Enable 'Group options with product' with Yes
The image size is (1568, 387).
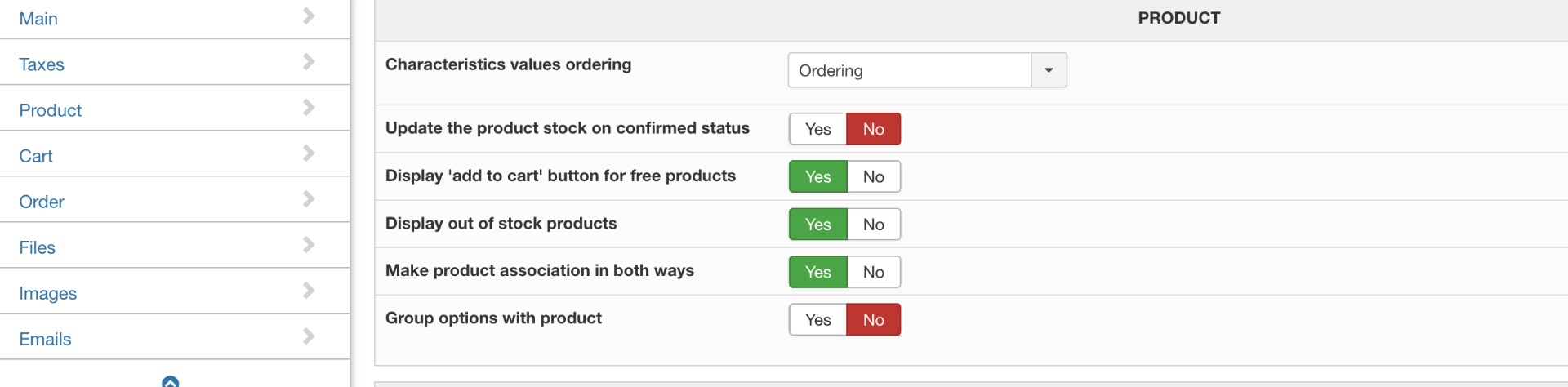click(817, 320)
